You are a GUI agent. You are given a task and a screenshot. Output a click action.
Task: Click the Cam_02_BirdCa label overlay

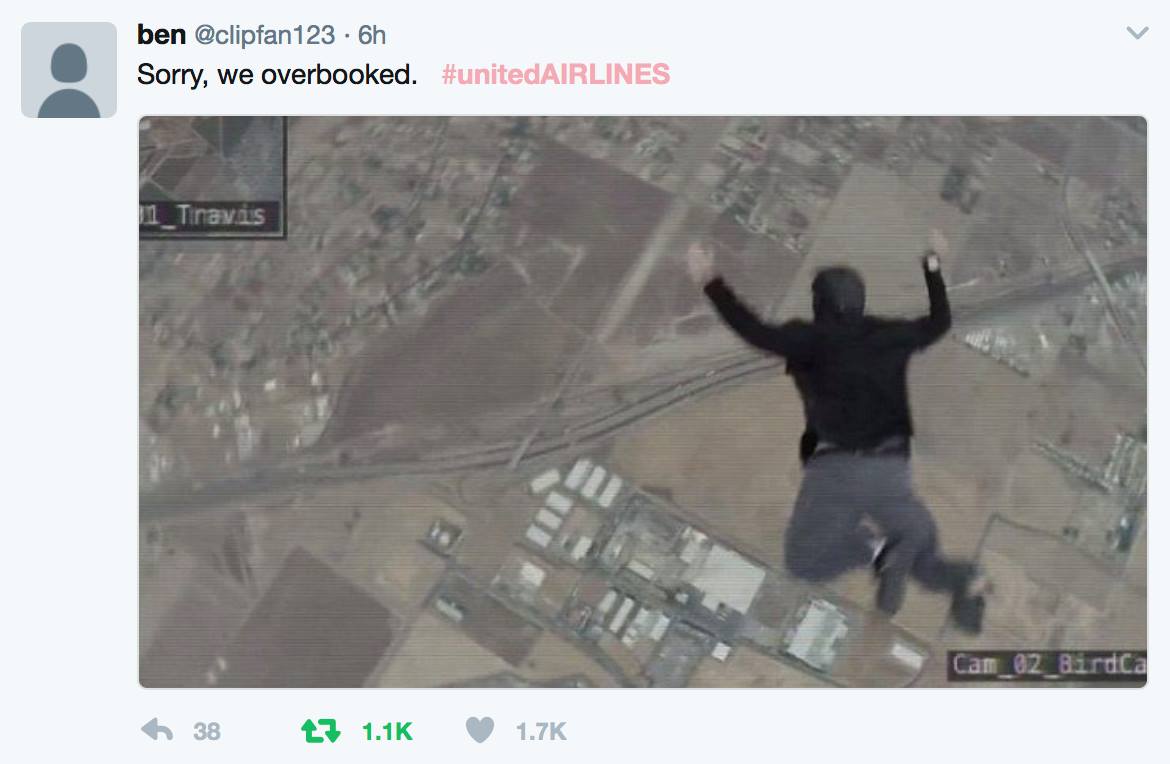click(1047, 664)
